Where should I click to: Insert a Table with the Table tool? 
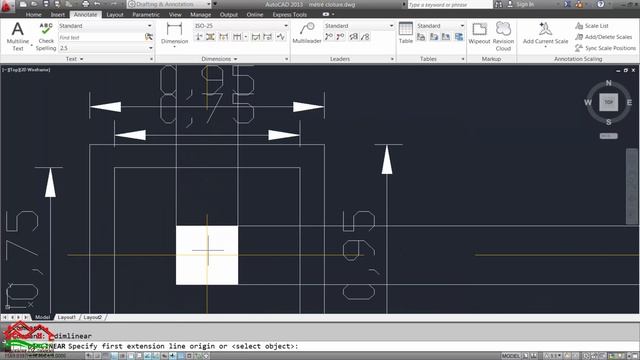[406, 33]
